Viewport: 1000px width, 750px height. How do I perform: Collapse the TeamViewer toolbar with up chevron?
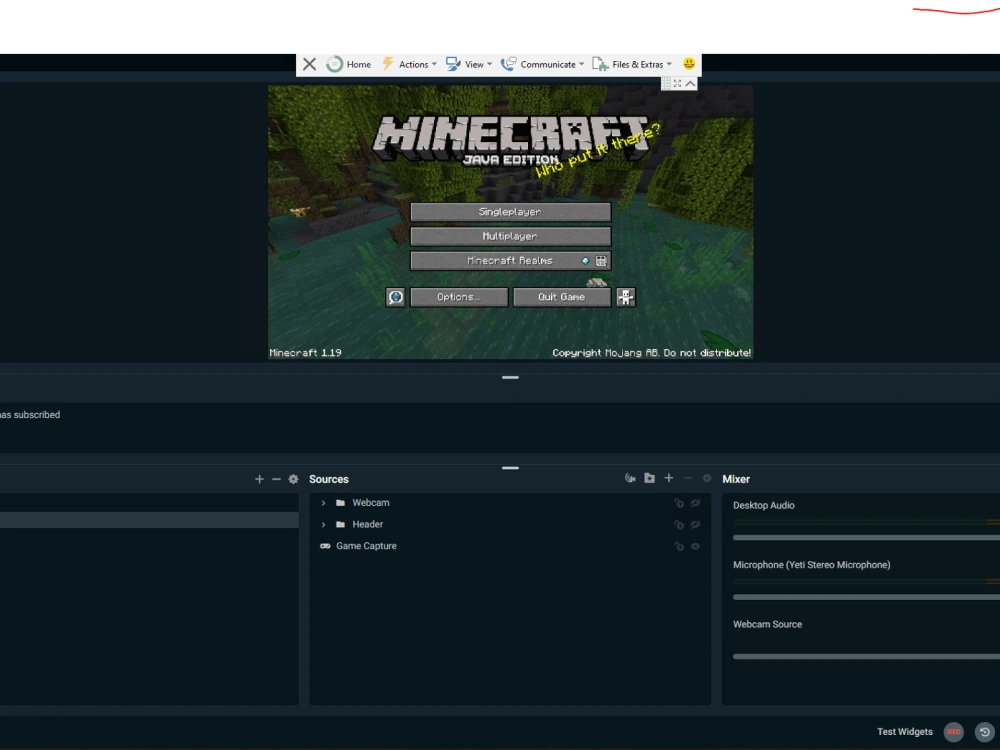(x=690, y=84)
